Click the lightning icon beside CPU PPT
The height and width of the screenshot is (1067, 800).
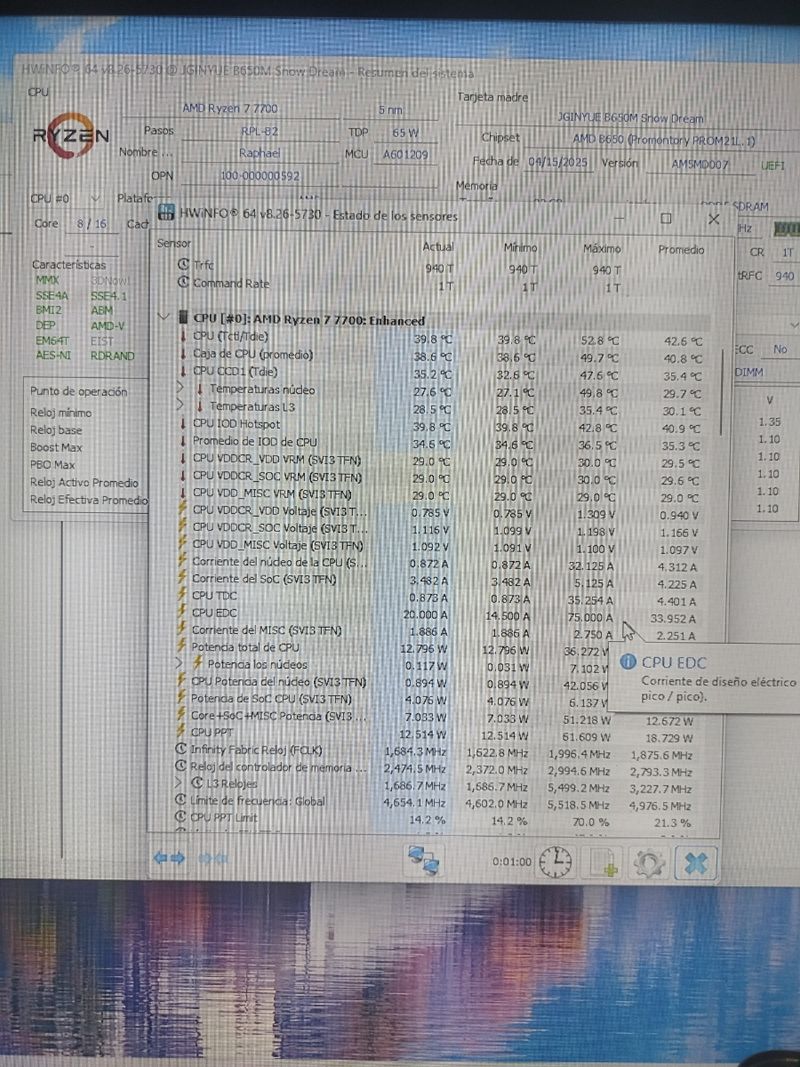click(181, 732)
